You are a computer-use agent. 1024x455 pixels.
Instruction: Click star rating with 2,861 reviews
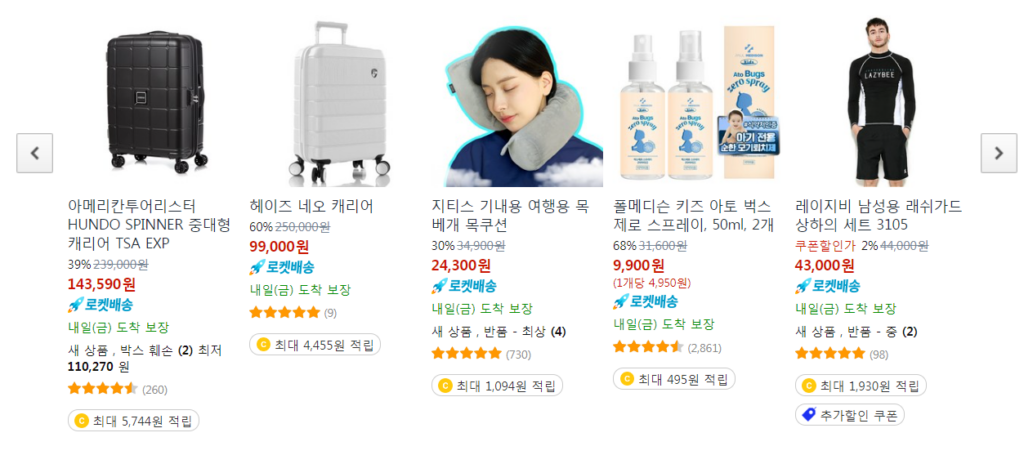[x=647, y=347]
